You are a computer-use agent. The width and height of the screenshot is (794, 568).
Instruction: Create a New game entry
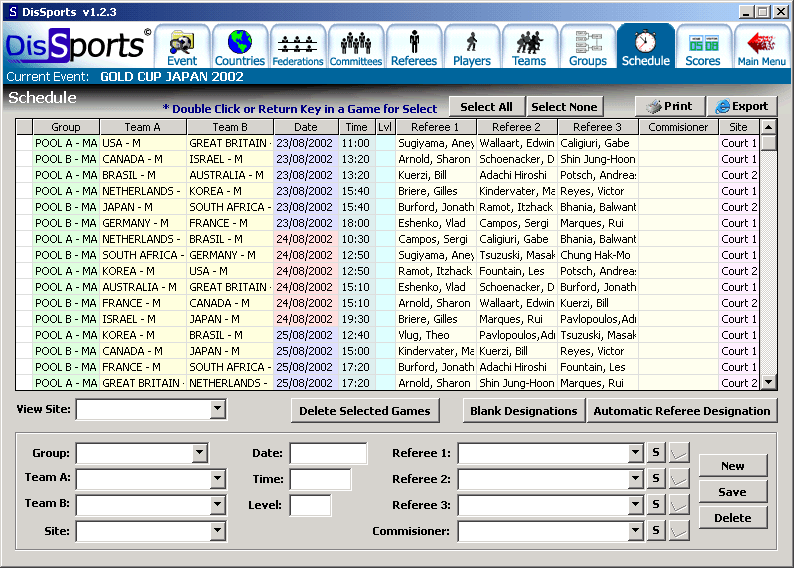tap(733, 466)
